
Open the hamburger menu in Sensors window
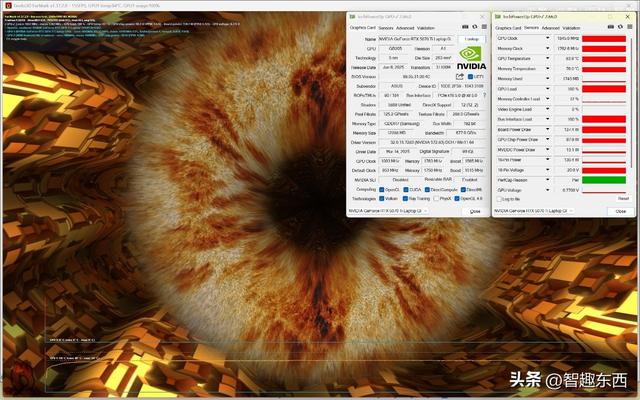click(x=630, y=27)
